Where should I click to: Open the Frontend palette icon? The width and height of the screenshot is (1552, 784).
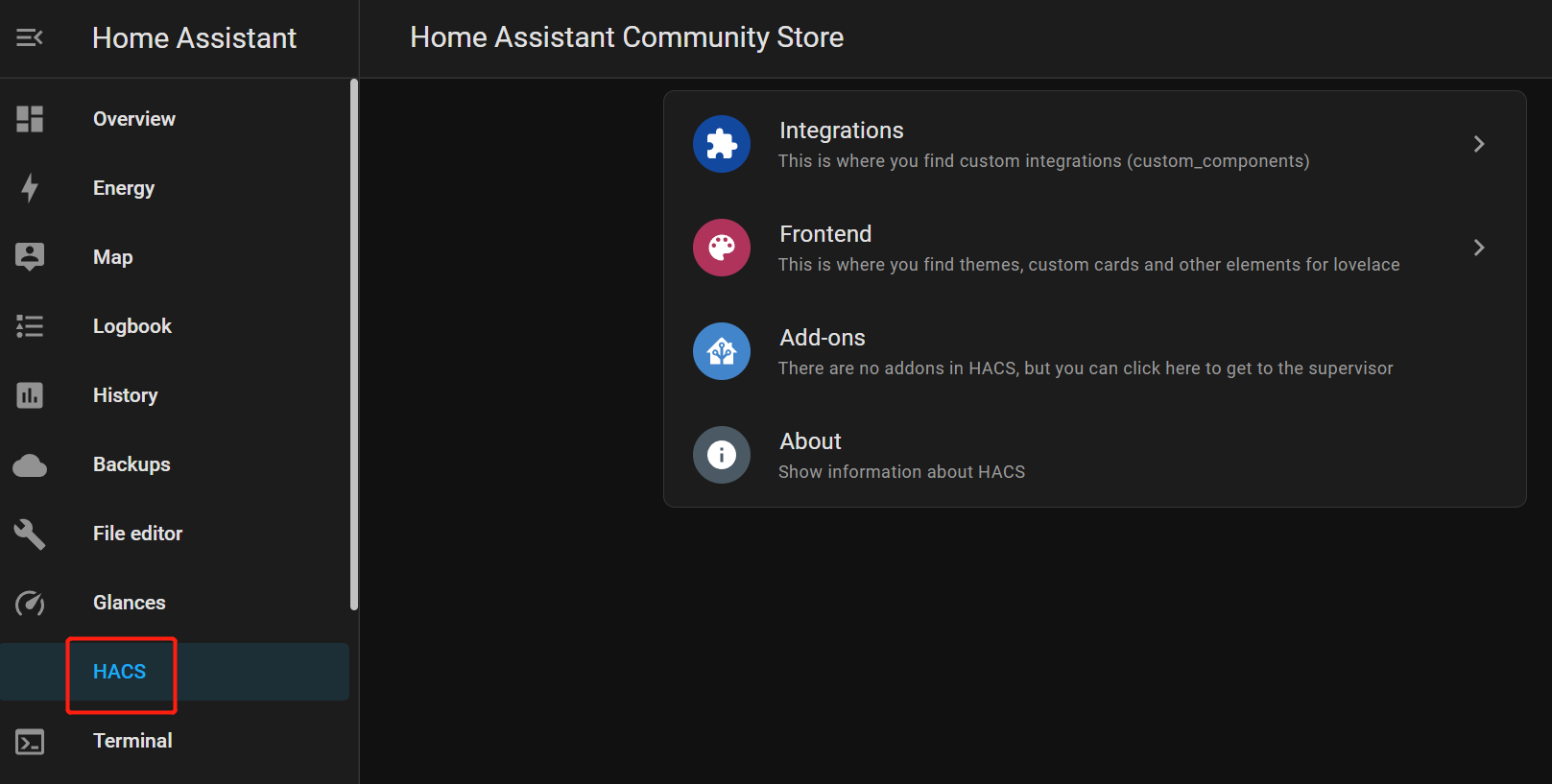click(x=722, y=248)
